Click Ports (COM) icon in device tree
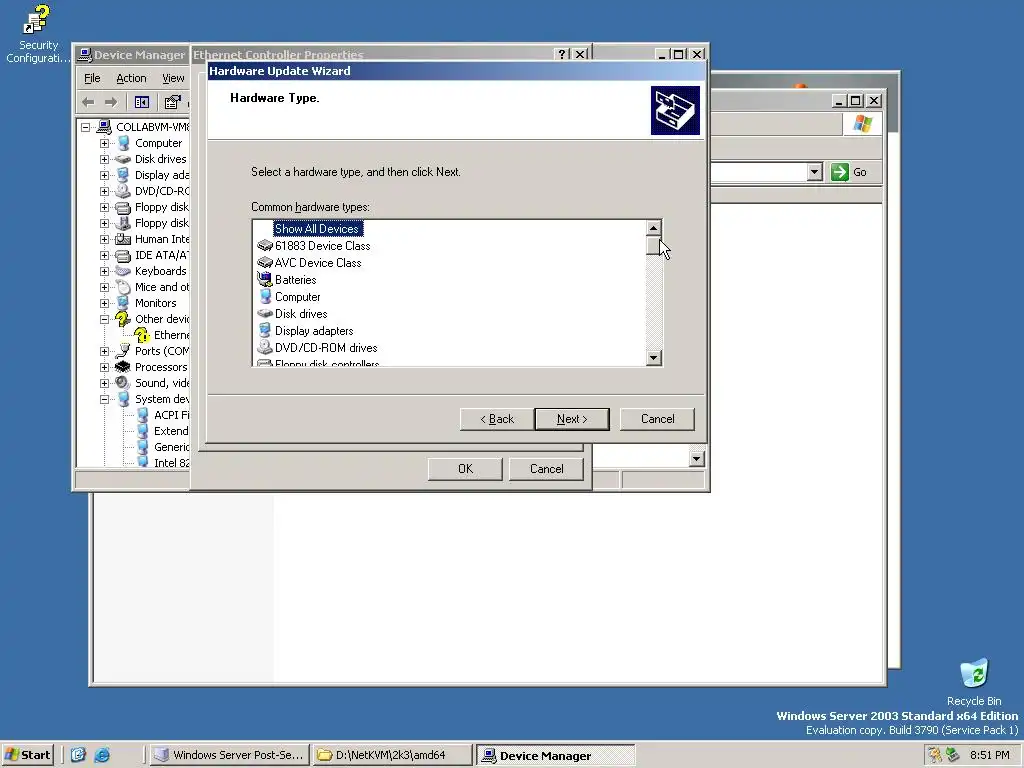Screen dimensions: 1024x768 coord(123,351)
